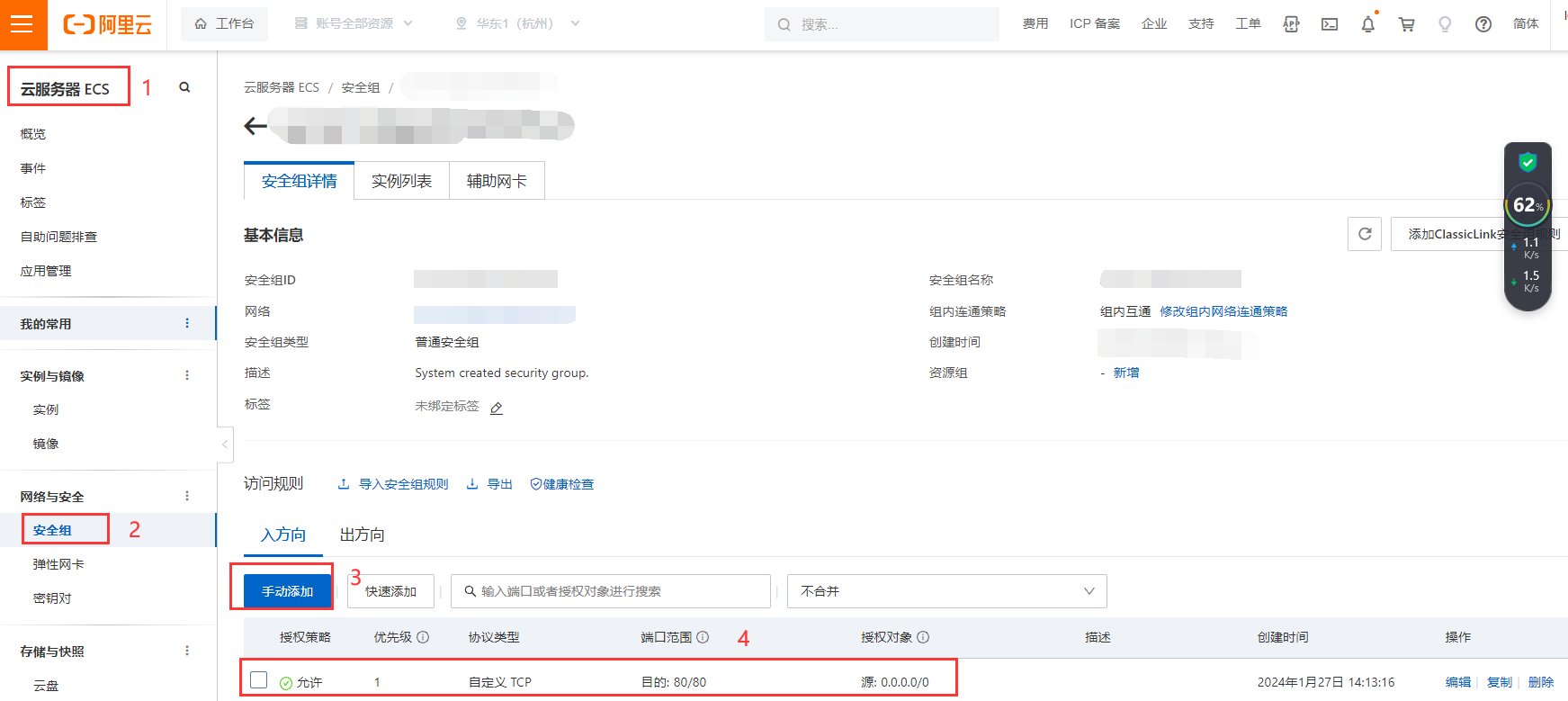Viewport: 1568px width, 701px height.
Task: Select the 出方向 rules tab
Action: pyautogui.click(x=363, y=535)
